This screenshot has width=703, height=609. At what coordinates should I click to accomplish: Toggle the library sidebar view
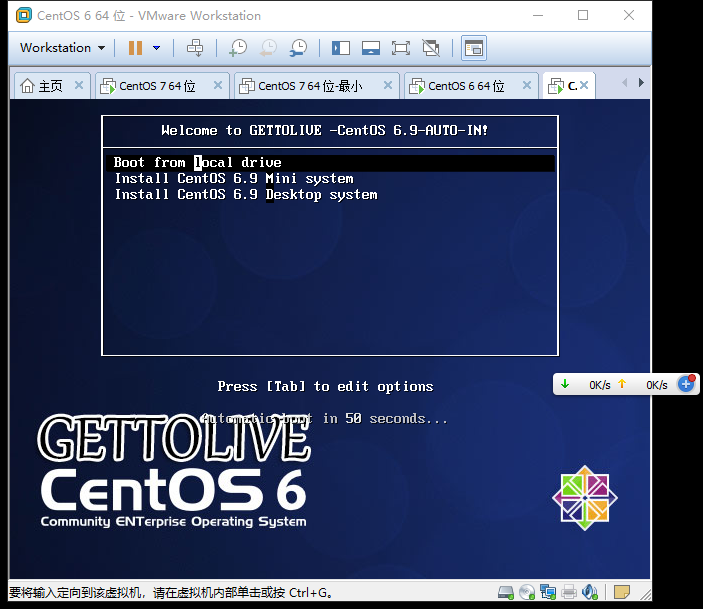[x=341, y=48]
